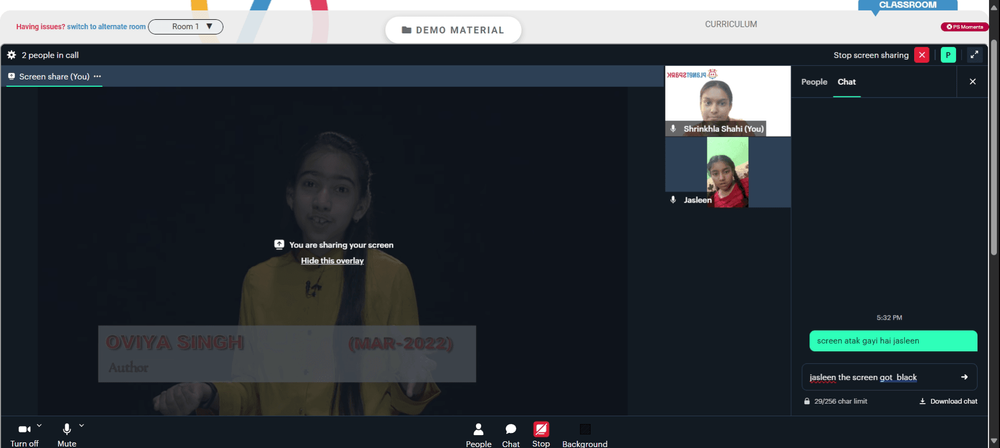Turn off the camera
Screen dimensions: 1000x448
24,435
